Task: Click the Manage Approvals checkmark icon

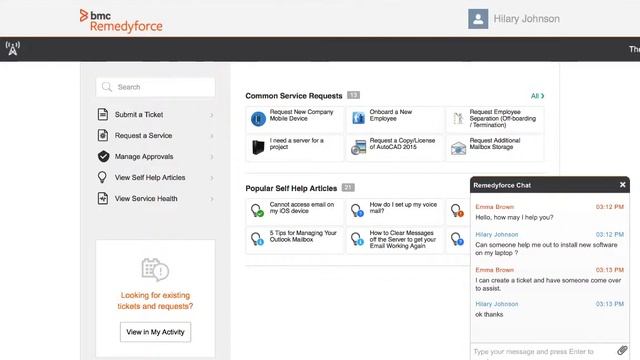Action: (x=103, y=156)
